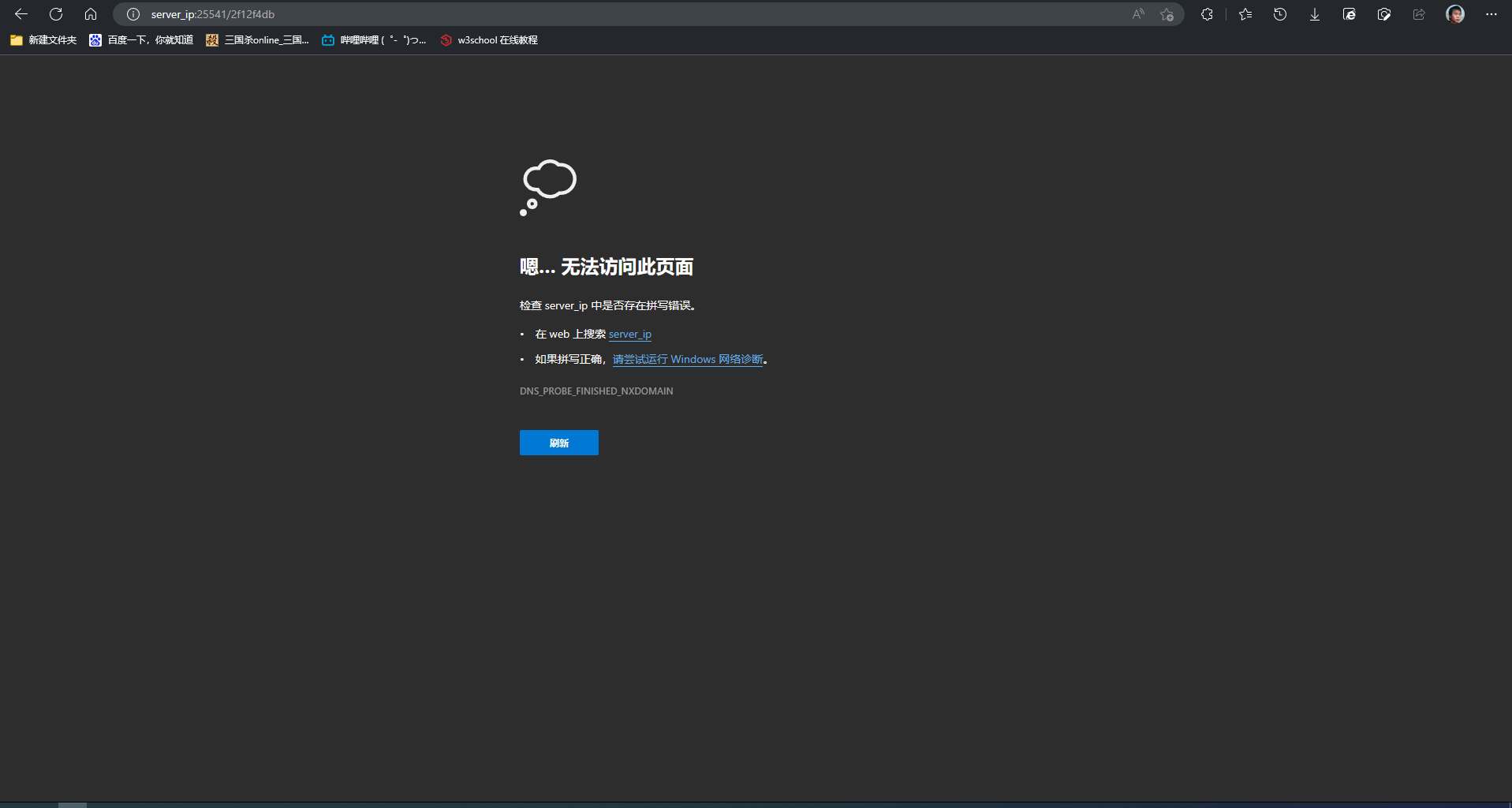Reload tab in Internet Explorer mode
The height and width of the screenshot is (808, 1512).
[x=1350, y=14]
